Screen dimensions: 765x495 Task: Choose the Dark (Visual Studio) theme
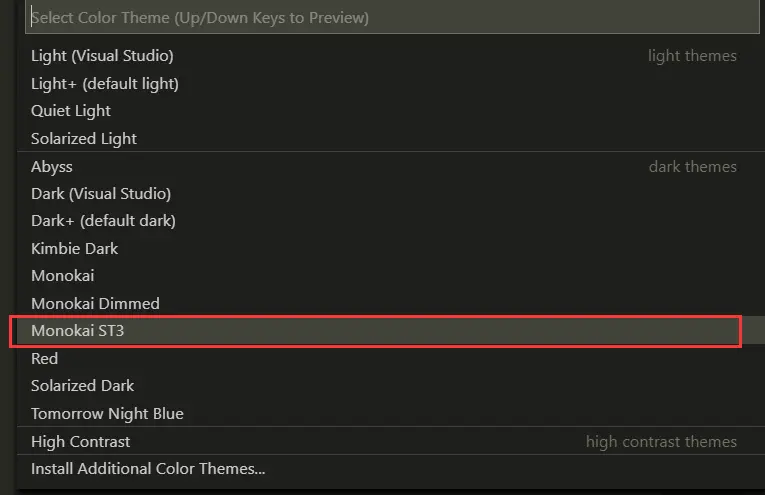pyautogui.click(x=101, y=194)
